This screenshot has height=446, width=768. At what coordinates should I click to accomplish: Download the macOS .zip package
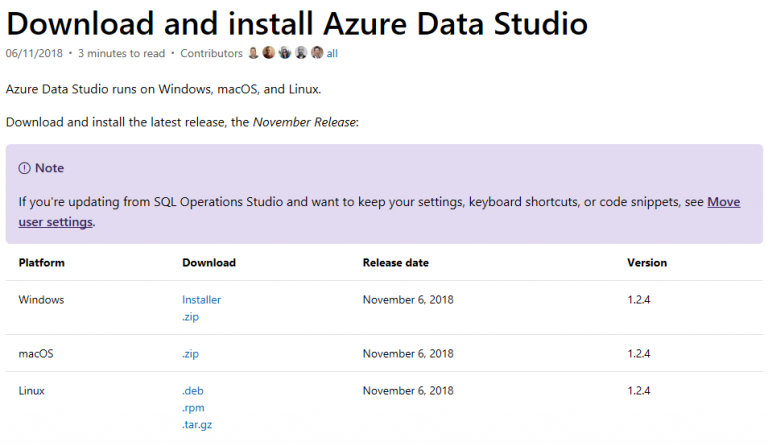click(190, 353)
